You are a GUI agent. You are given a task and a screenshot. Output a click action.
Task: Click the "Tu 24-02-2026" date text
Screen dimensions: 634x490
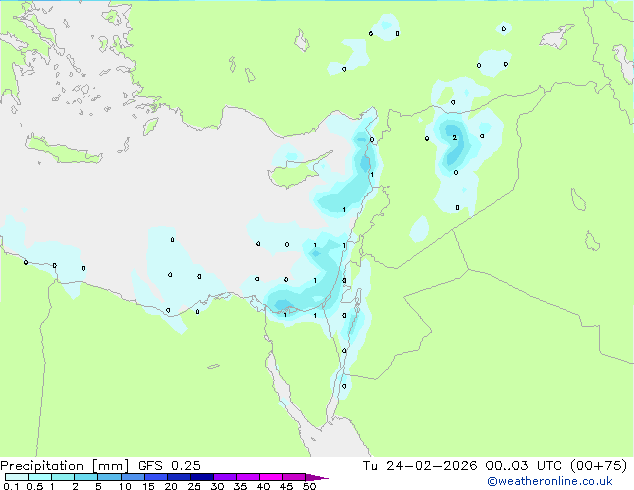point(420,466)
